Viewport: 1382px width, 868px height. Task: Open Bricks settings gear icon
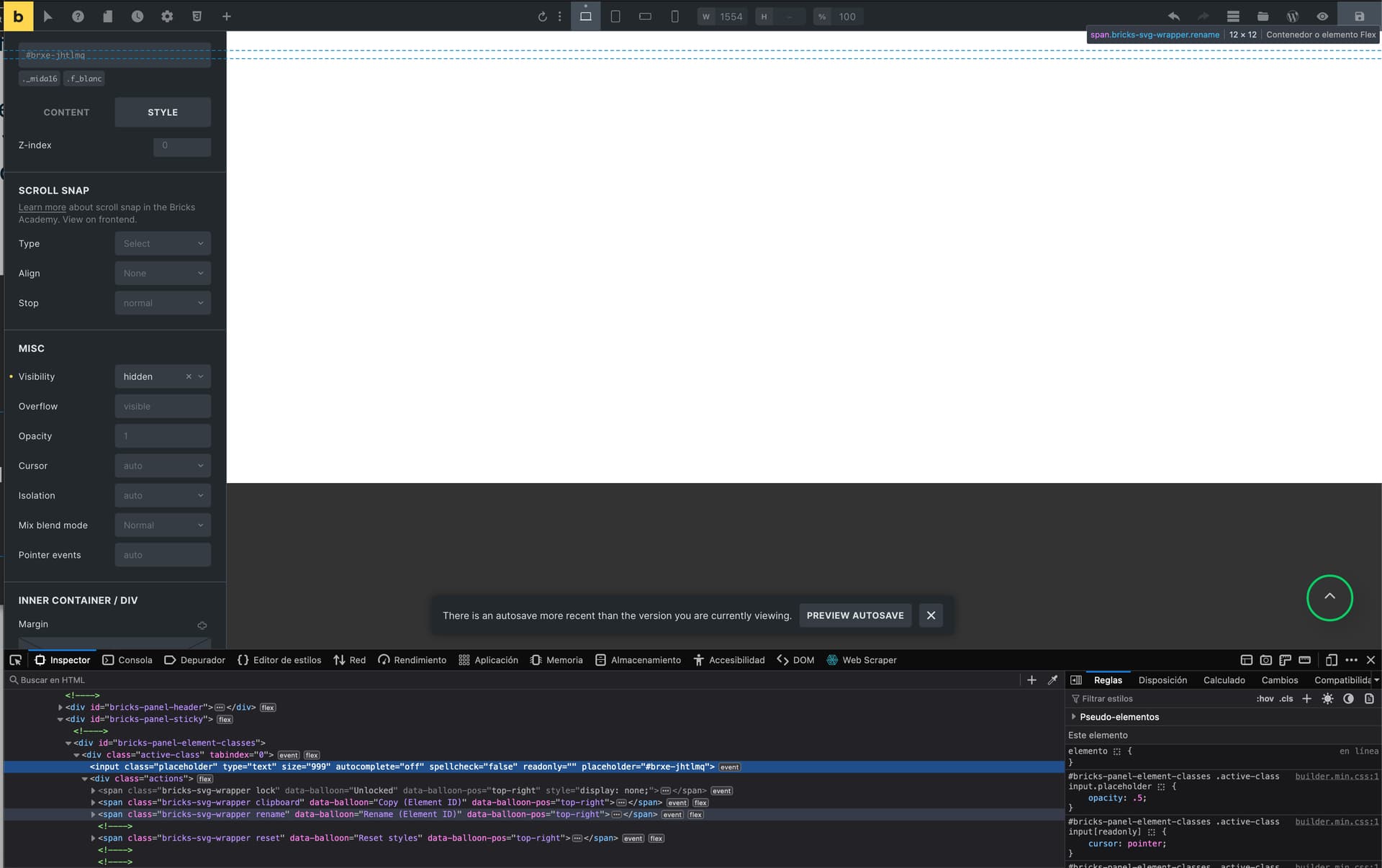point(167,17)
